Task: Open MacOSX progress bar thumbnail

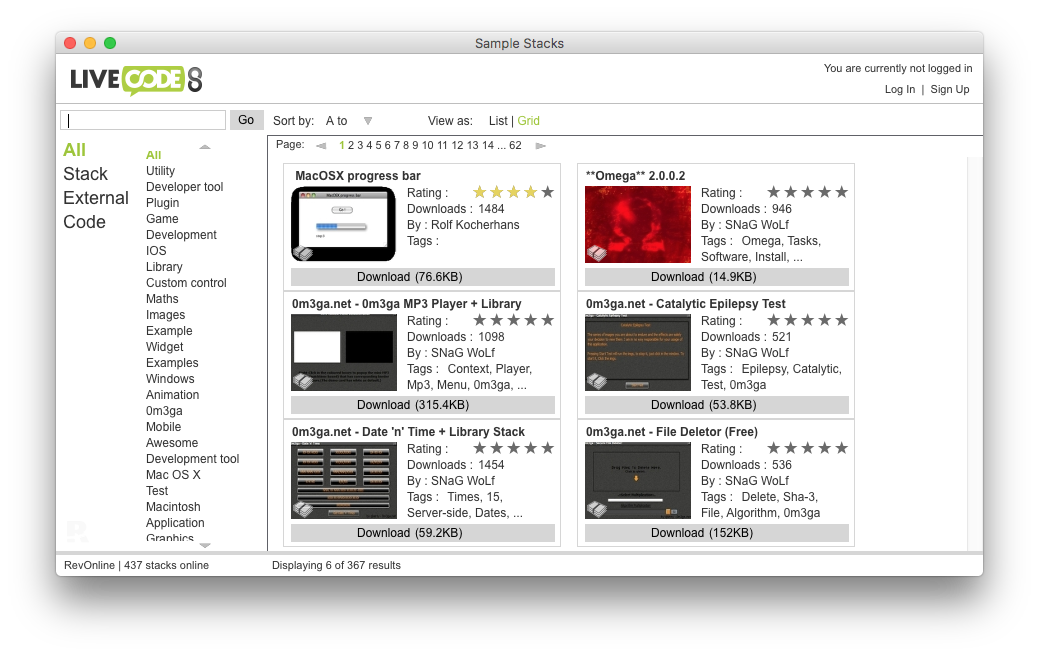Action: click(343, 224)
